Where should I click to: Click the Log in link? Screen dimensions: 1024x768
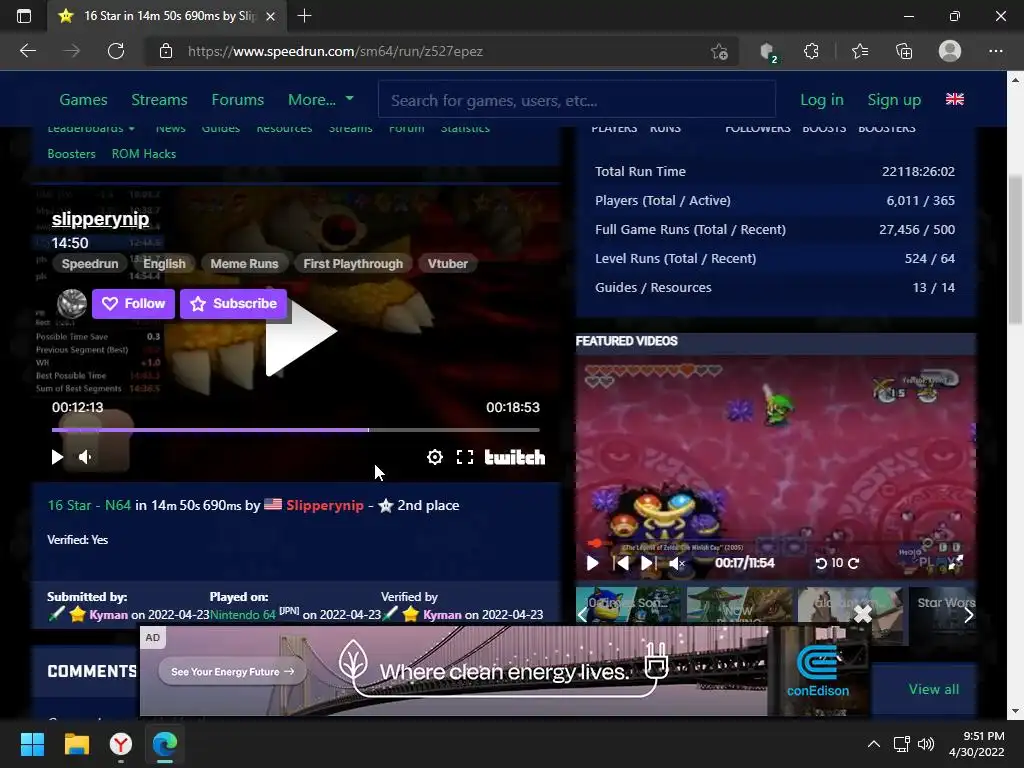[822, 100]
